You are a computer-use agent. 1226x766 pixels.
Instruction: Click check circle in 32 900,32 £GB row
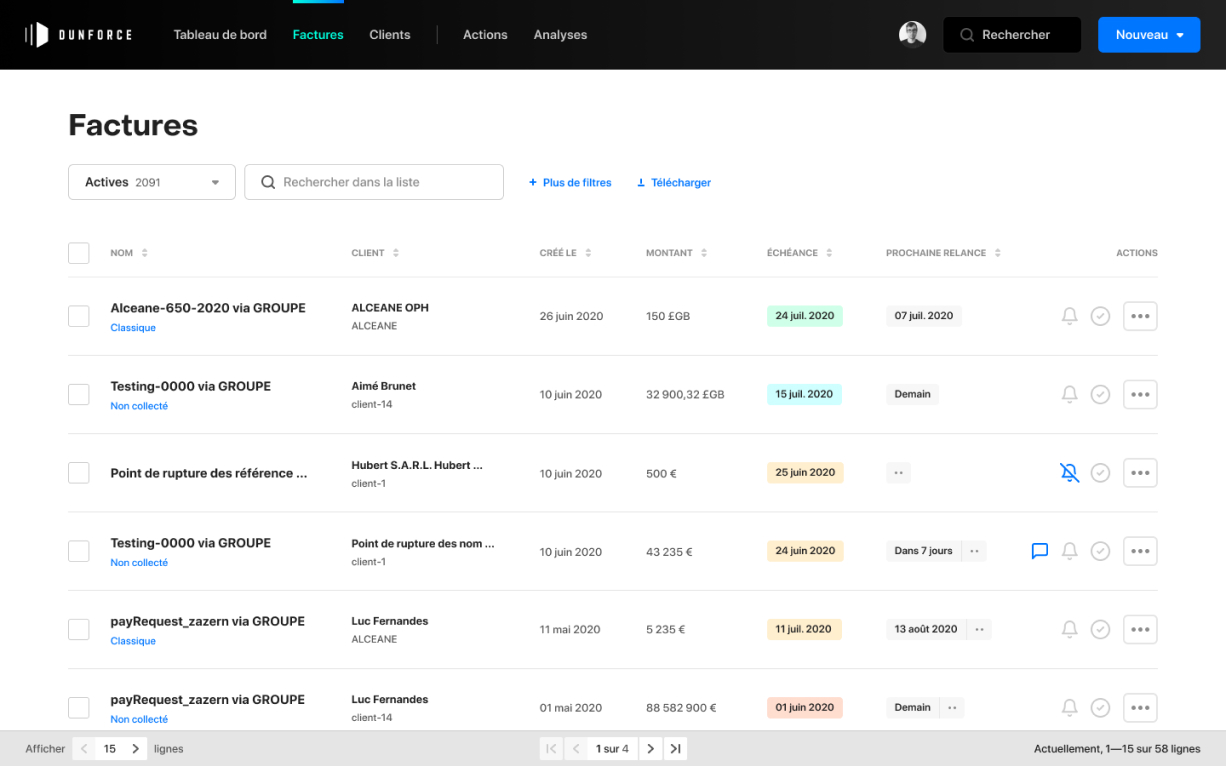coord(1100,394)
